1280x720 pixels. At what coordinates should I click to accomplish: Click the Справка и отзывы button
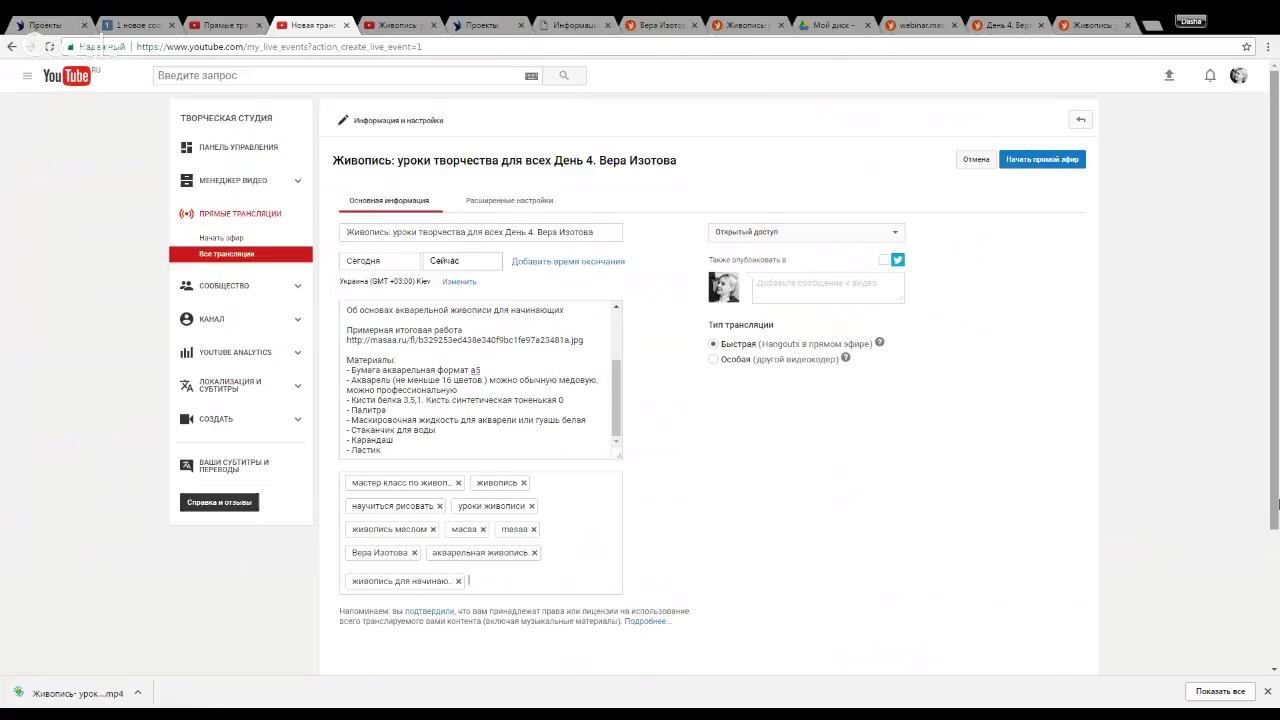[219, 502]
